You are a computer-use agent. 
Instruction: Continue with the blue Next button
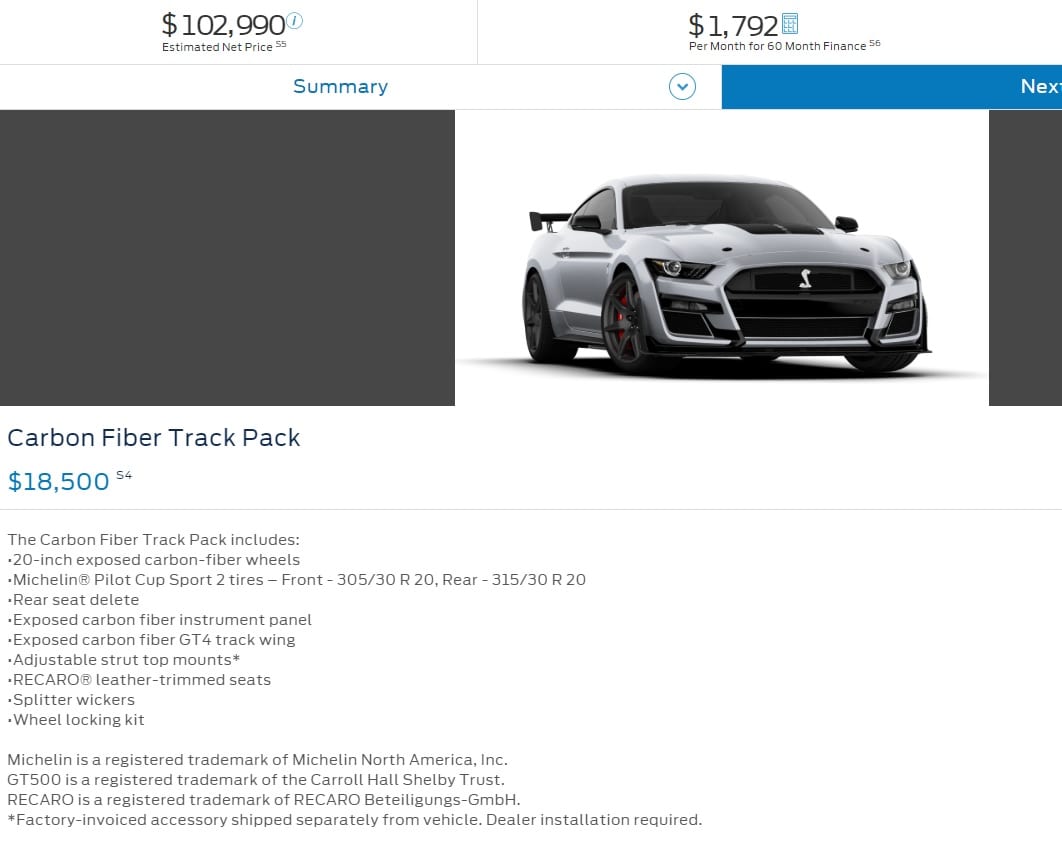[x=892, y=87]
